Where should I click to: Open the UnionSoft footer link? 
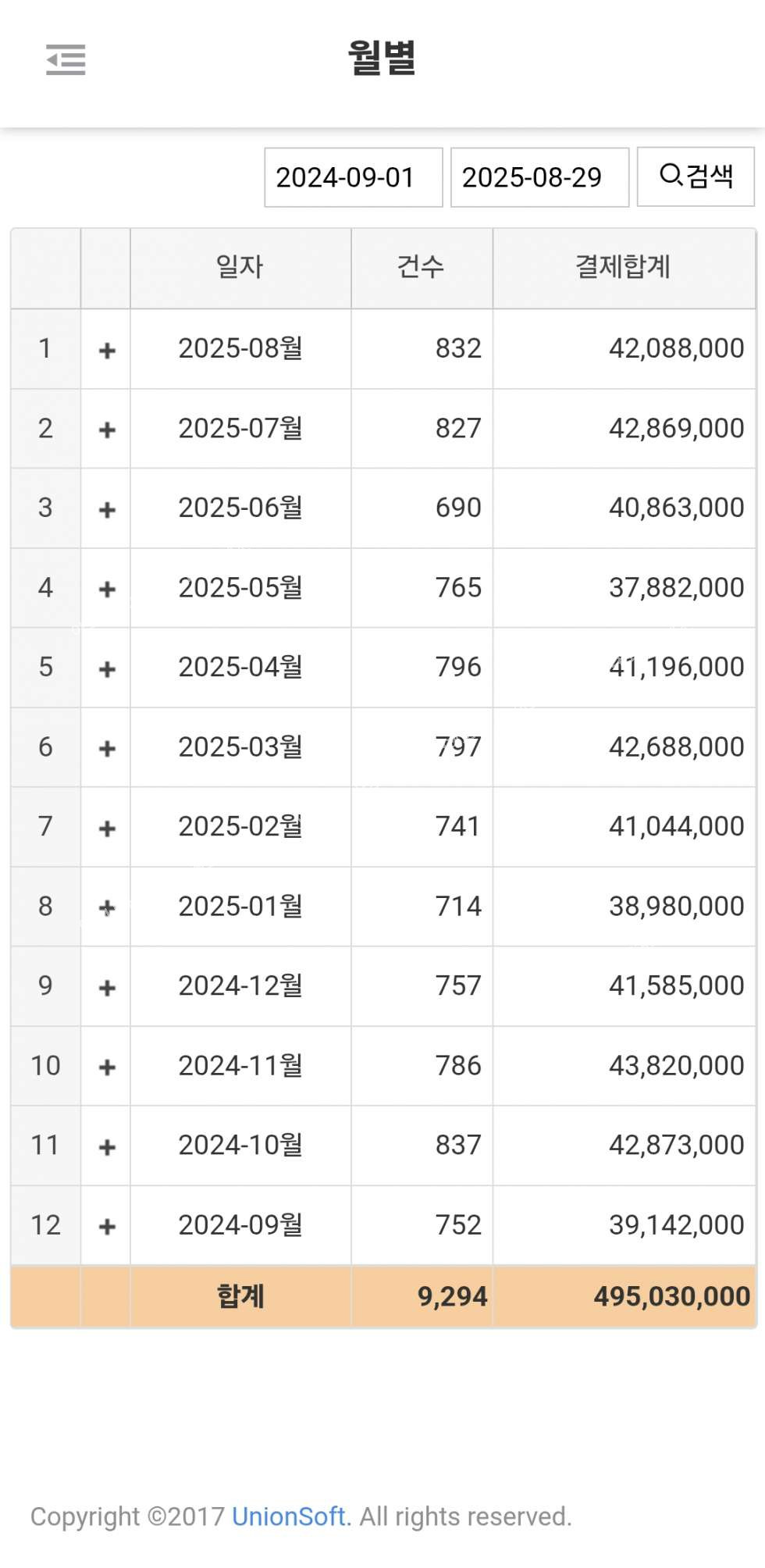(288, 1516)
